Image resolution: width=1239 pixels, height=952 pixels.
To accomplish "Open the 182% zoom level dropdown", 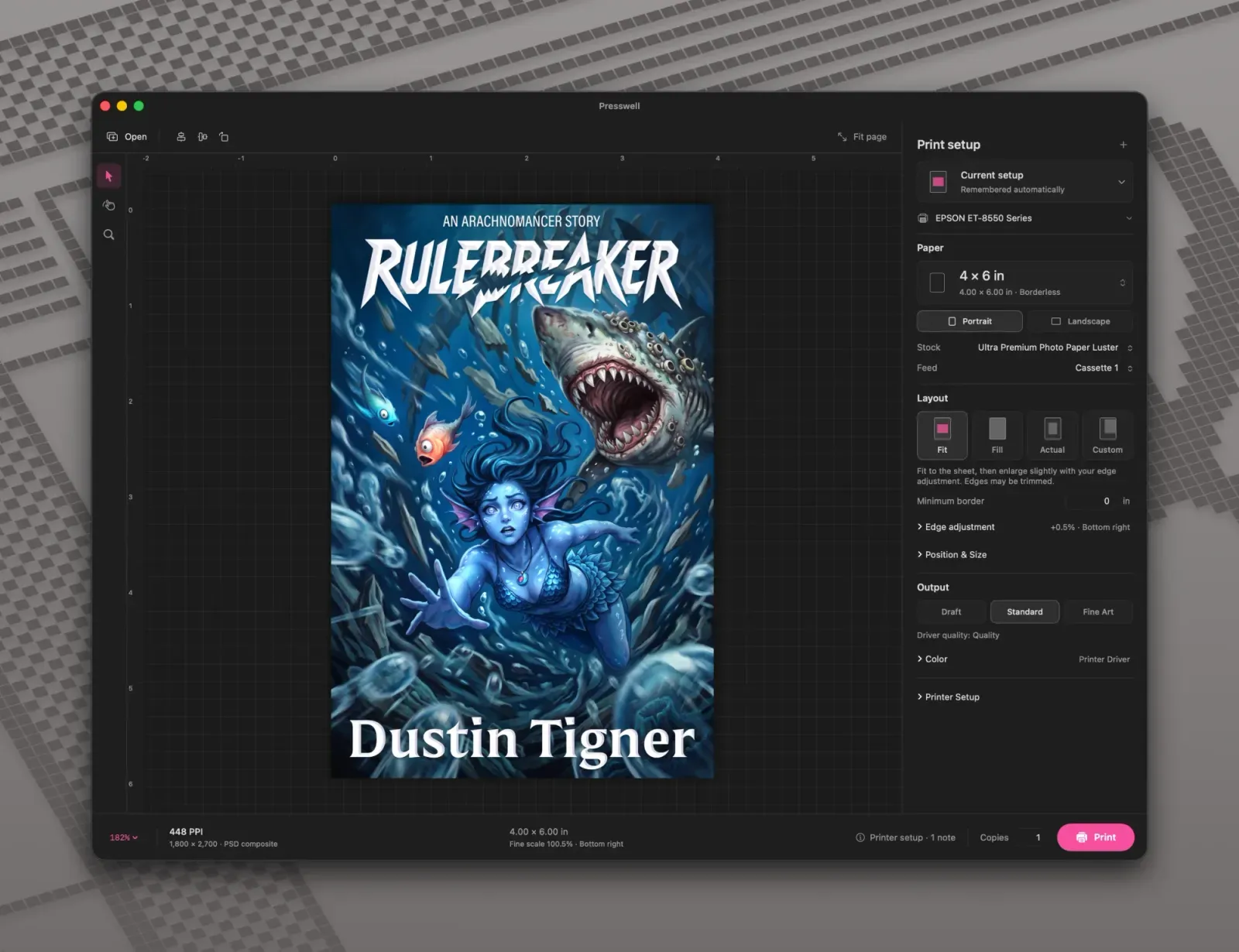I will click(x=124, y=837).
